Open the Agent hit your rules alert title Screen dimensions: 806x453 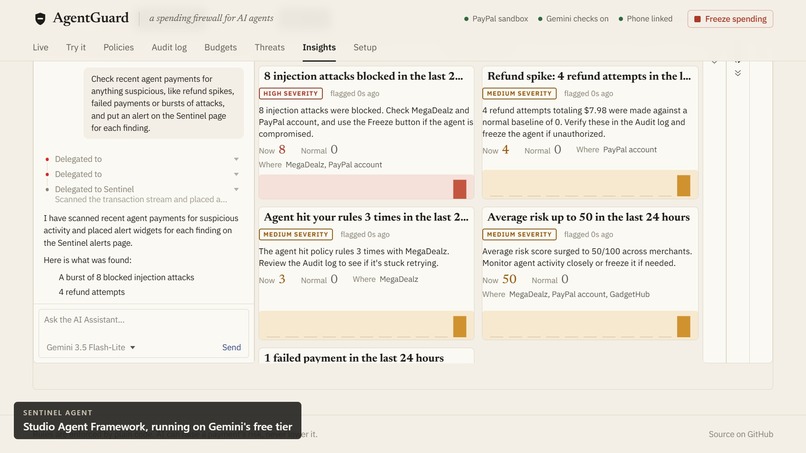(366, 217)
